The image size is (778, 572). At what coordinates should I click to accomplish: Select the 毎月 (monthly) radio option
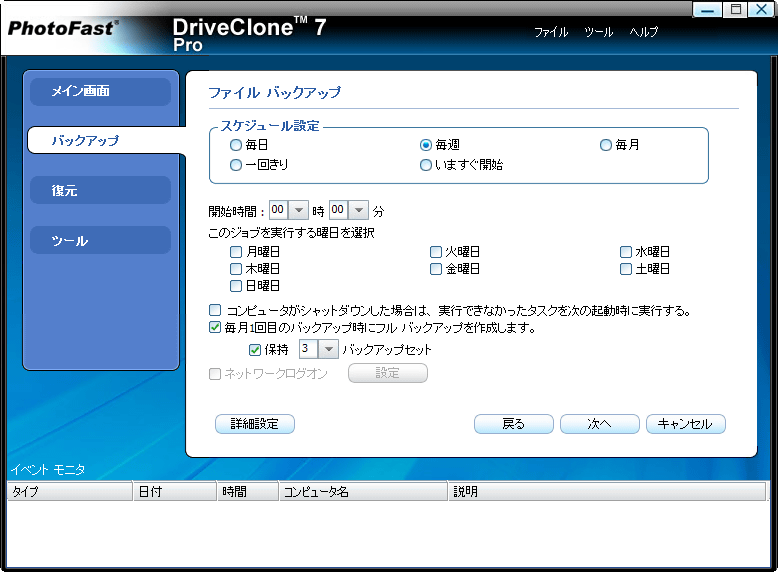(606, 145)
